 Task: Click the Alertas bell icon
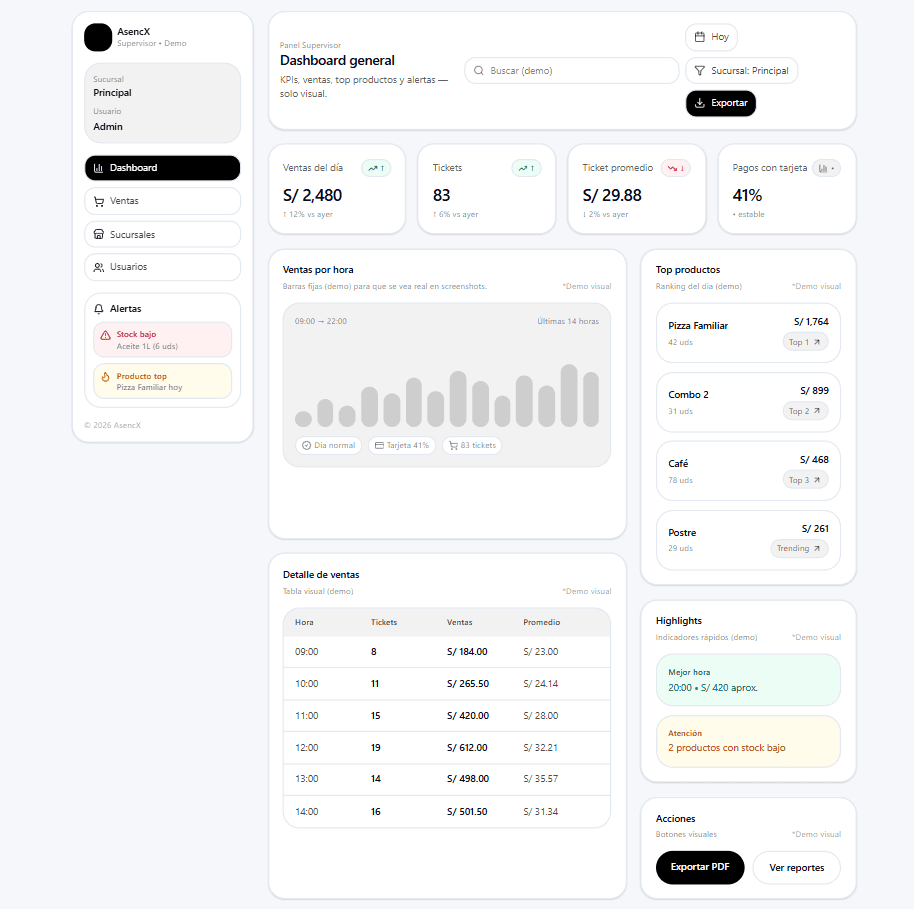(x=98, y=308)
